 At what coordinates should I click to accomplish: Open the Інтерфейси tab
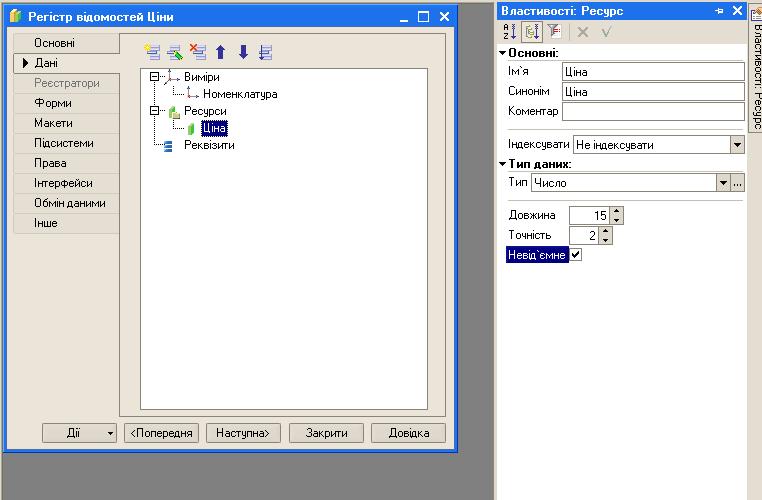(67, 183)
